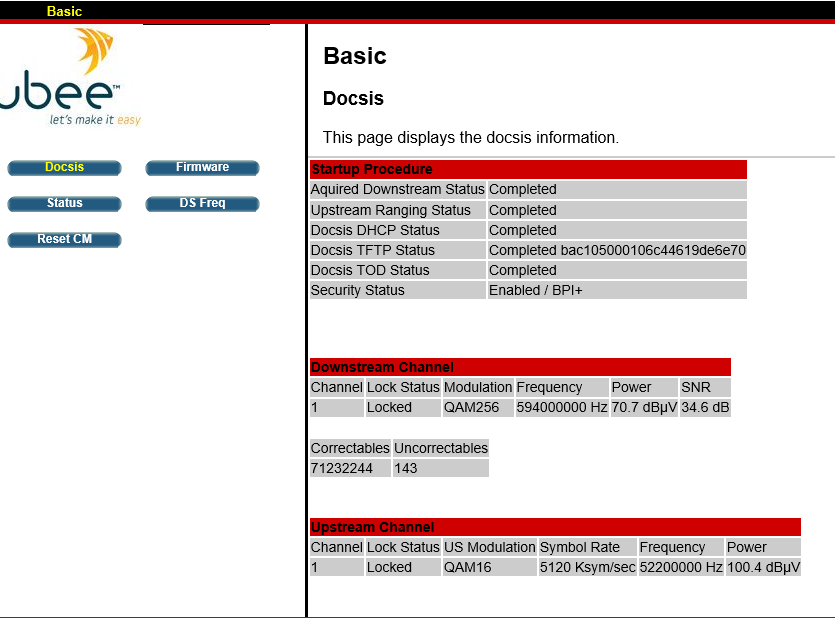The image size is (840, 619).
Task: Click the Reset CM button
Action: 64,240
